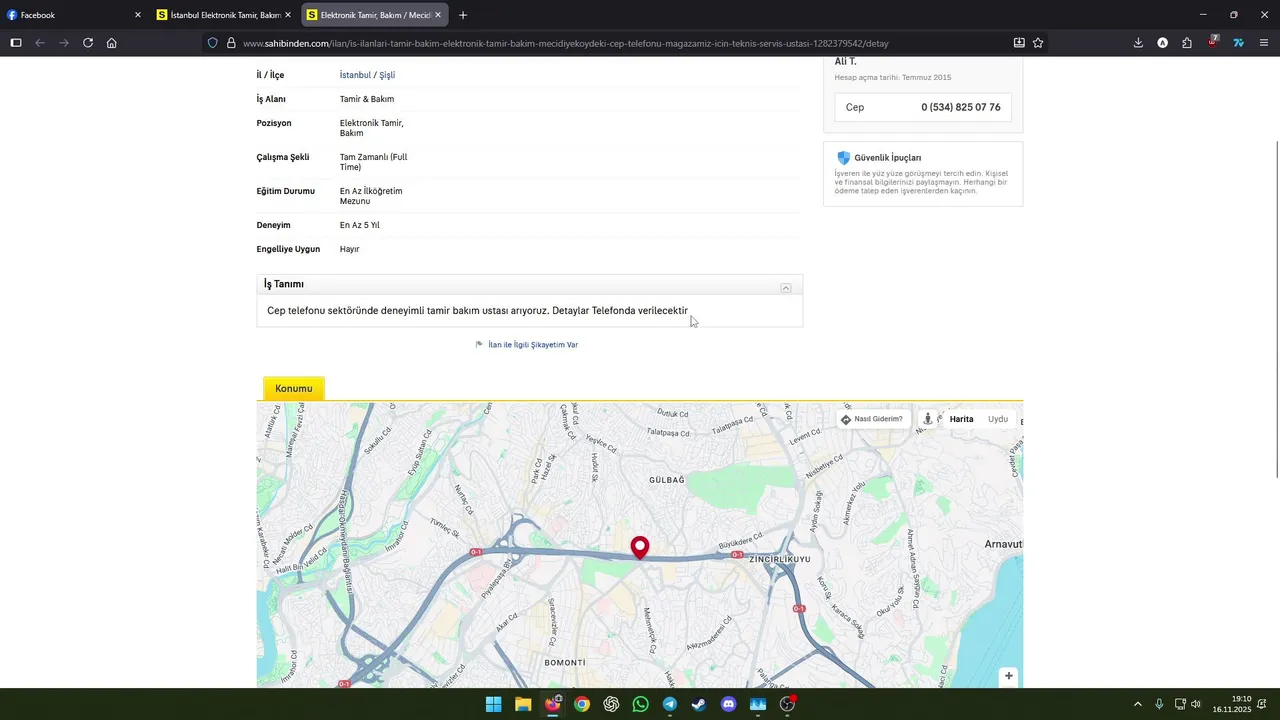Screen dimensions: 1280x720
Task: Collapse the İş Tanımı section
Action: point(786,288)
